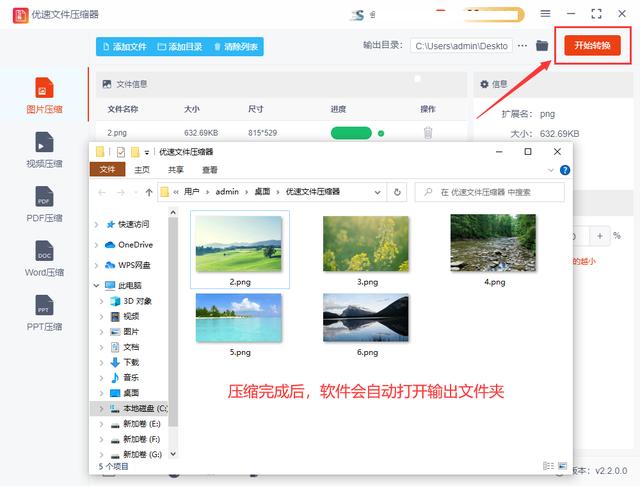
Task: Expand the Explorer ribbon with chevron
Action: click(551, 170)
